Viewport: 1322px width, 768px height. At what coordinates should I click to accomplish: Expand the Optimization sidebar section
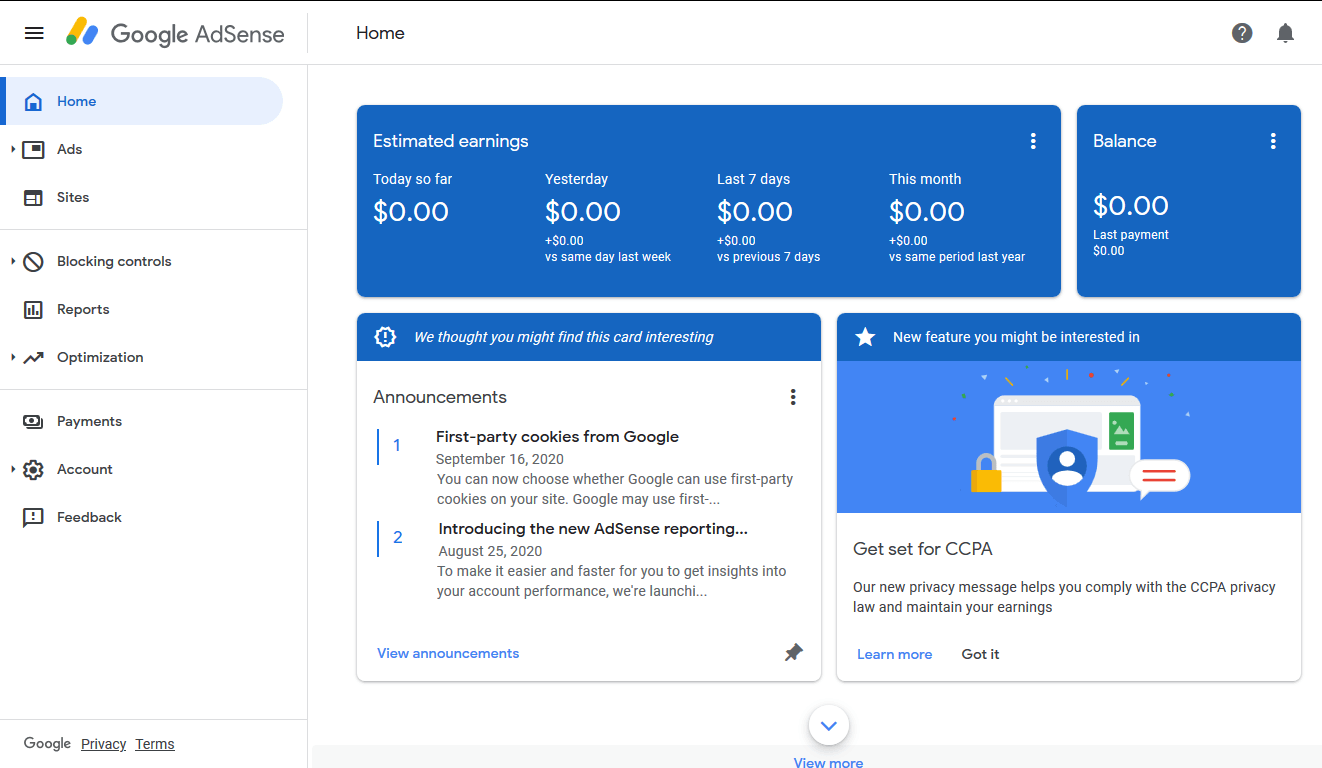[x=13, y=357]
